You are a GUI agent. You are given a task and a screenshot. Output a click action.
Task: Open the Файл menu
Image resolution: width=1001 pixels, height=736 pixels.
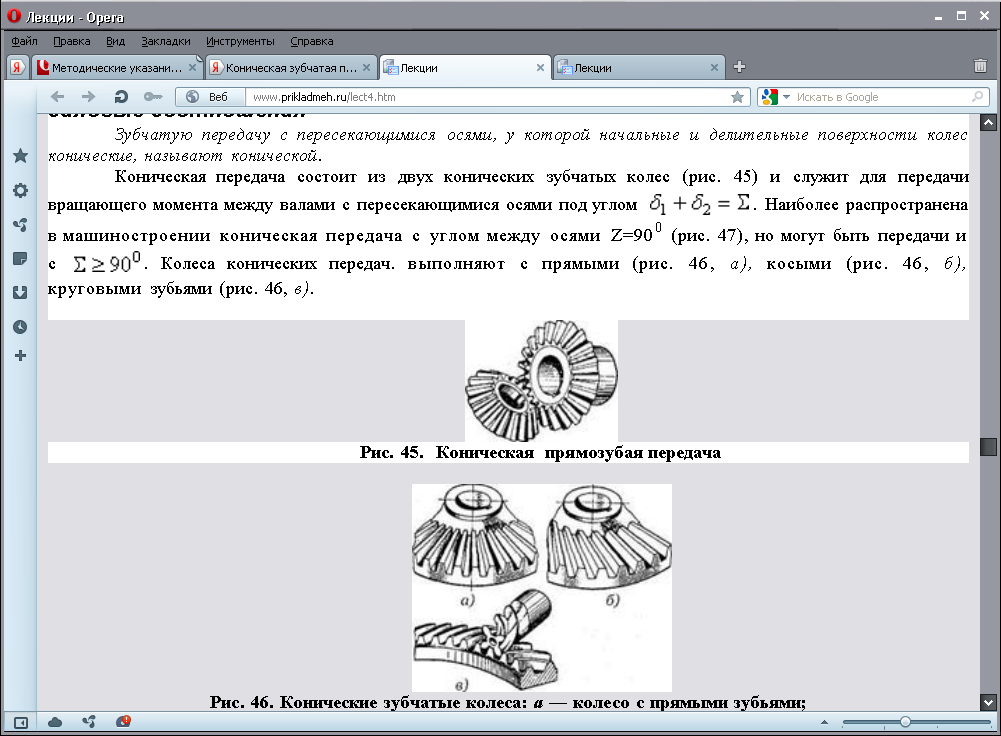coord(24,41)
